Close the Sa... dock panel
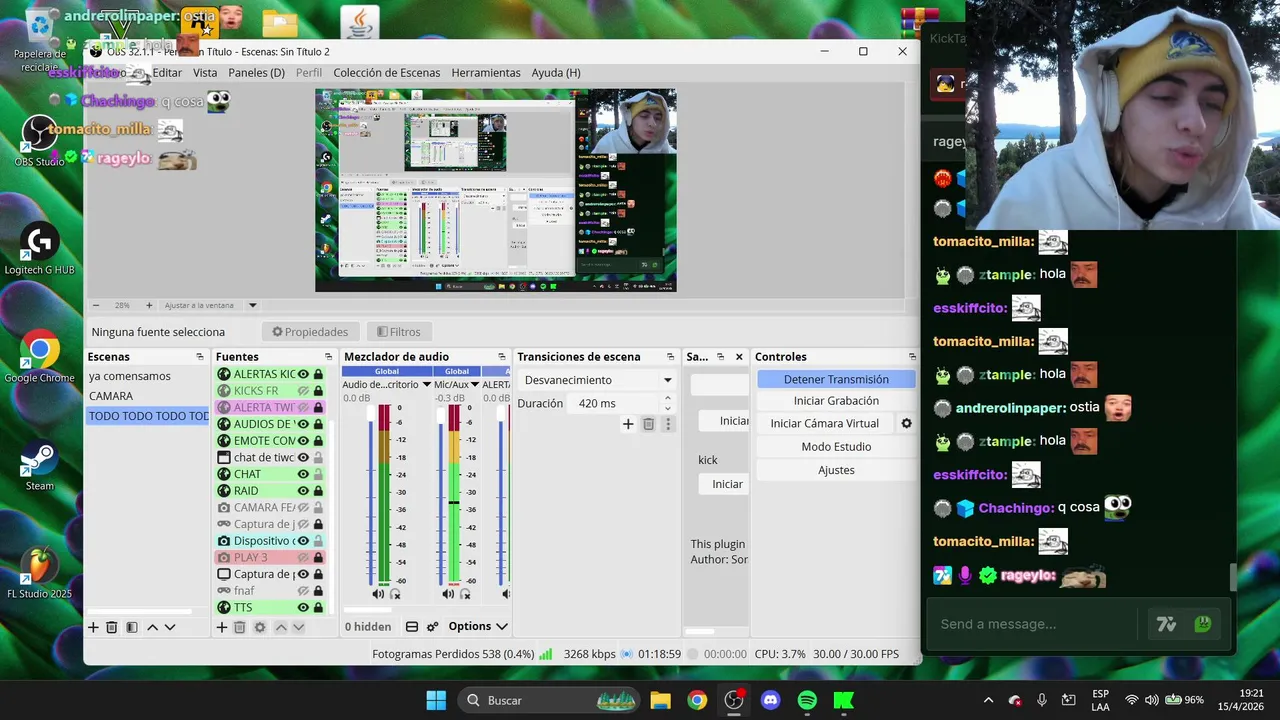This screenshot has height=720, width=1280. (739, 357)
